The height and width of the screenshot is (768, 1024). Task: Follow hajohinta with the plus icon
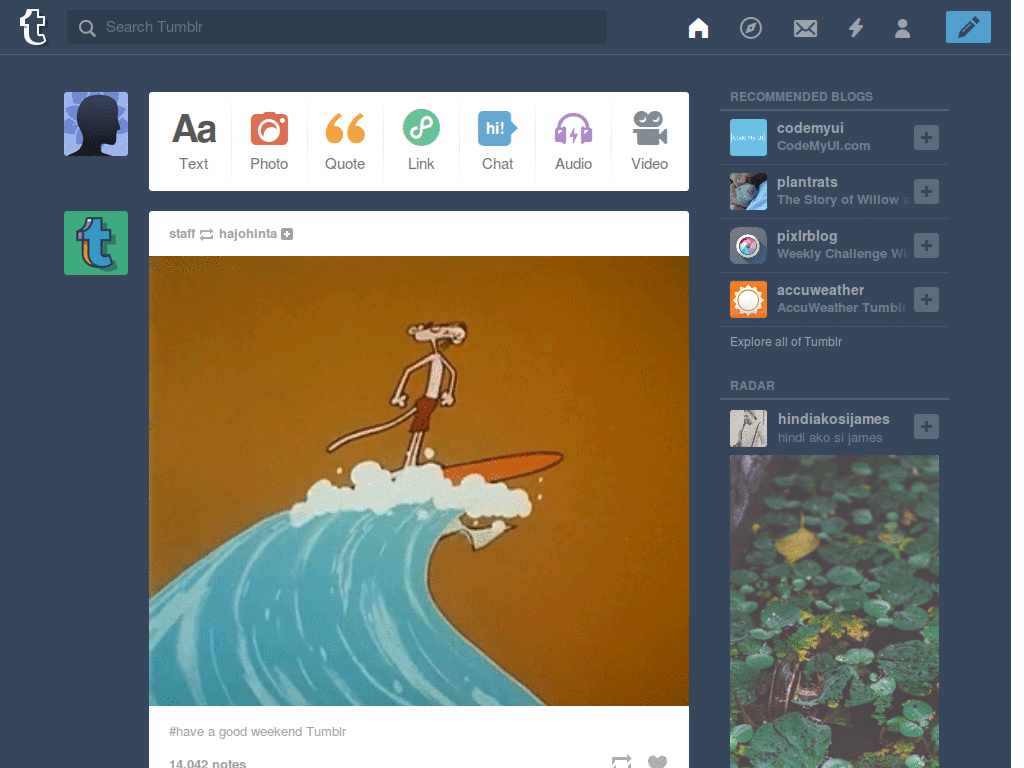click(287, 234)
